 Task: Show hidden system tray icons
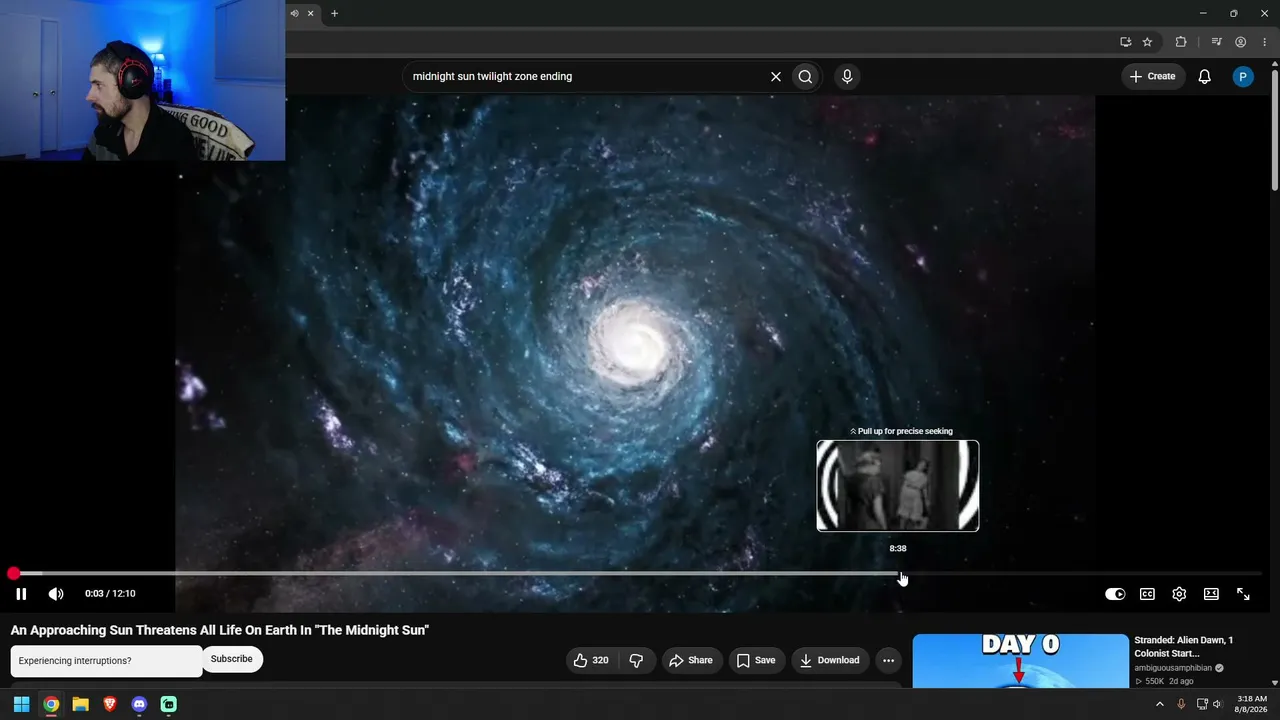[x=1160, y=704]
